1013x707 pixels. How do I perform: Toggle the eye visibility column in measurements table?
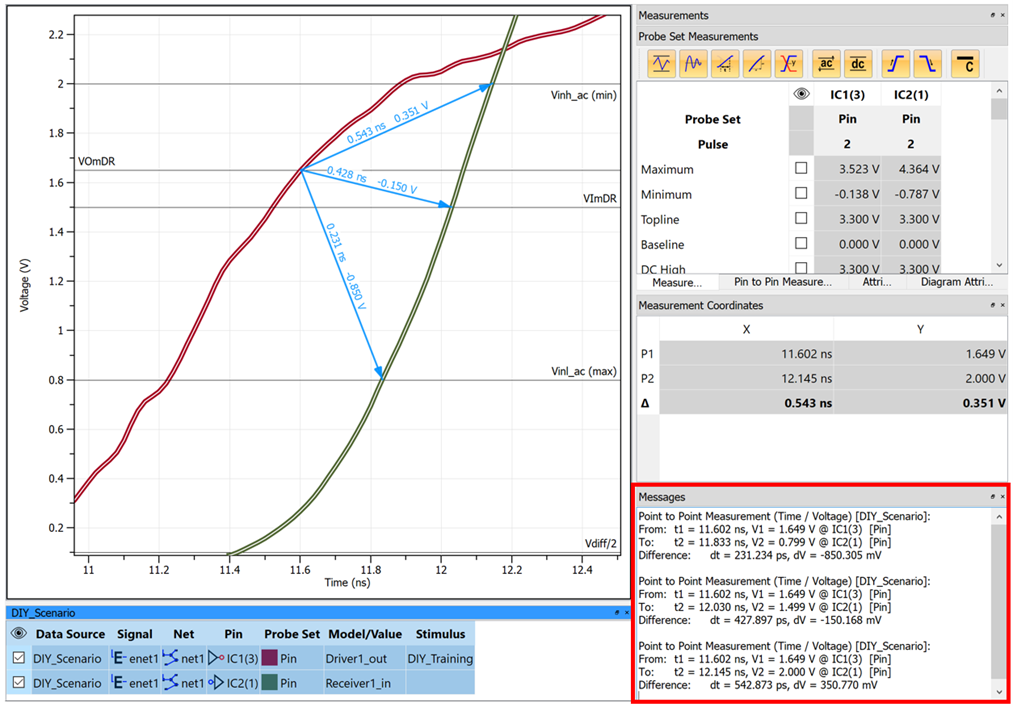coord(801,94)
